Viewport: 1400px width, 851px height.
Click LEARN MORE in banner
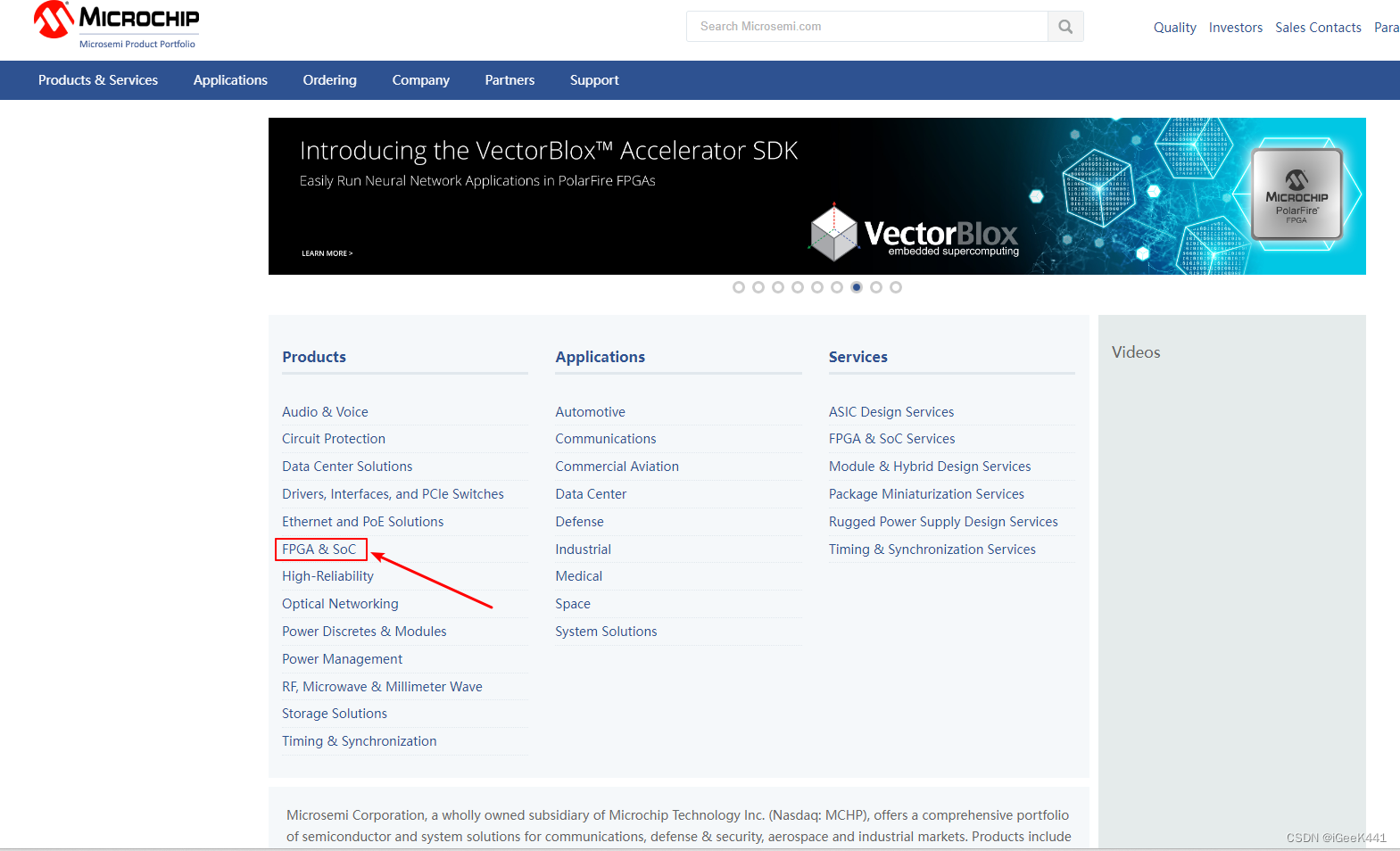327,253
